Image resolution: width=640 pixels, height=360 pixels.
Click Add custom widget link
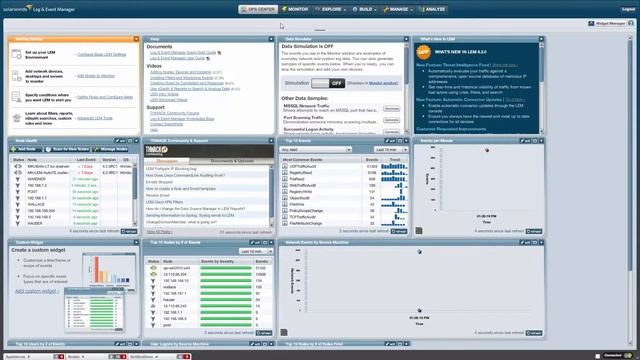click(x=37, y=291)
